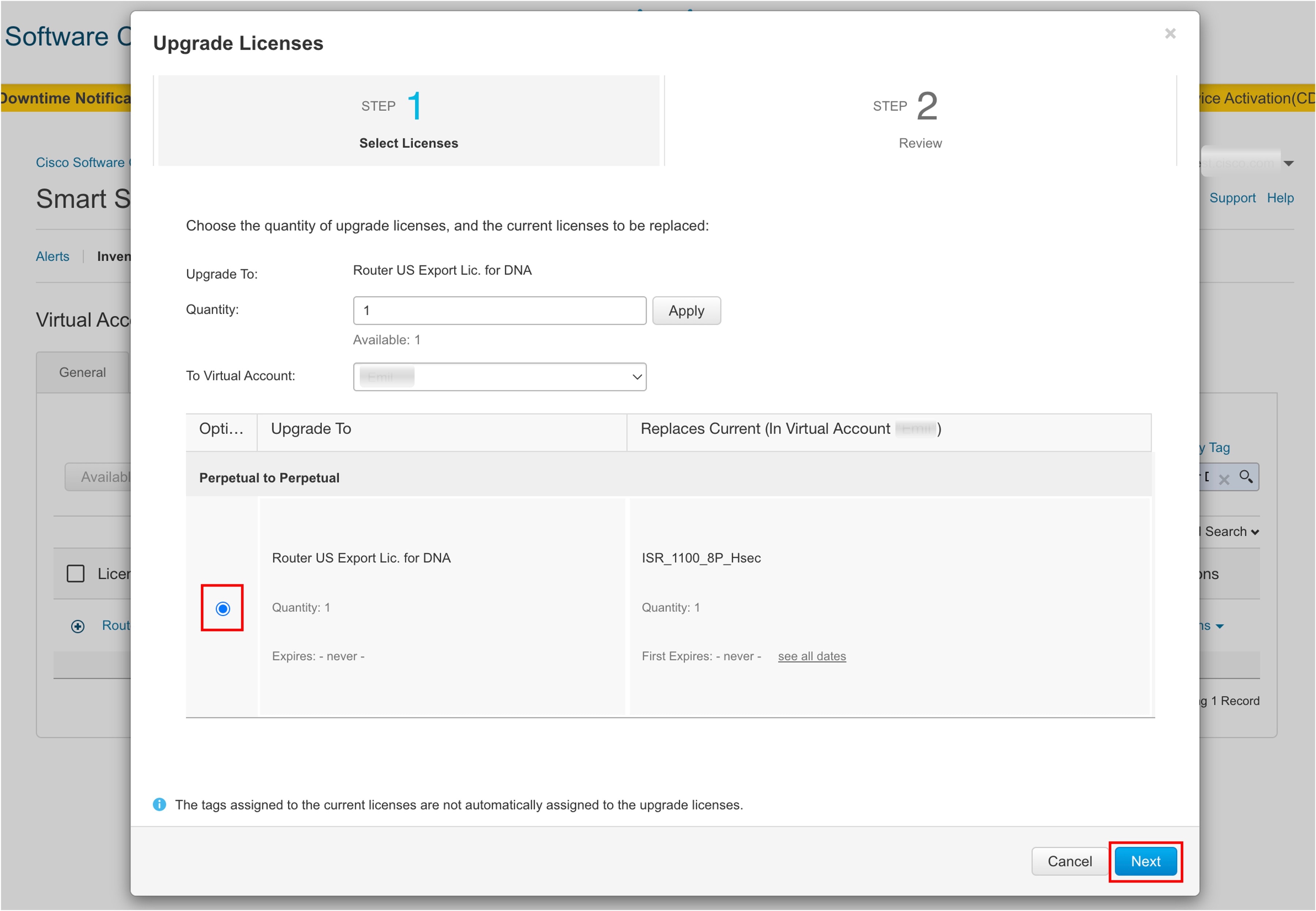Screen dimensions: 1316x911
Task: Click the by Tag link in background
Action: point(1216,448)
